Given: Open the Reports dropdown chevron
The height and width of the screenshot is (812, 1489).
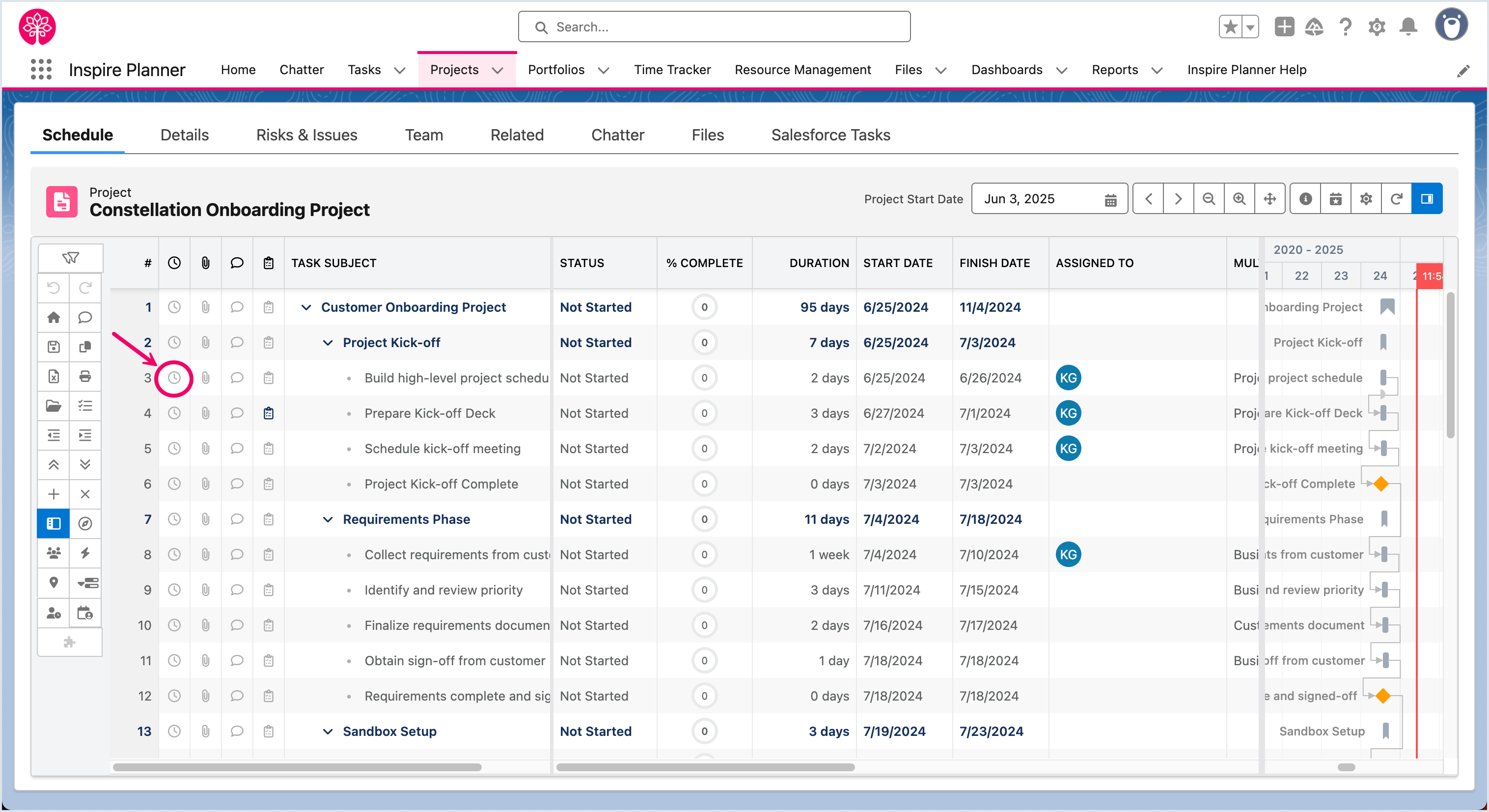Looking at the screenshot, I should (x=1157, y=70).
